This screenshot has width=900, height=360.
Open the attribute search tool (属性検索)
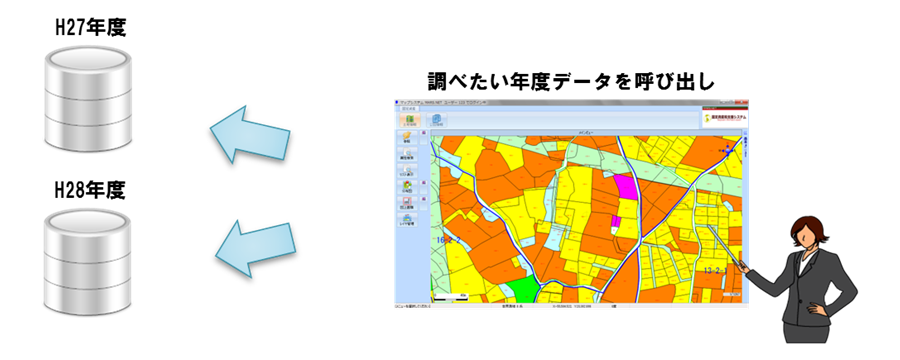tap(407, 154)
